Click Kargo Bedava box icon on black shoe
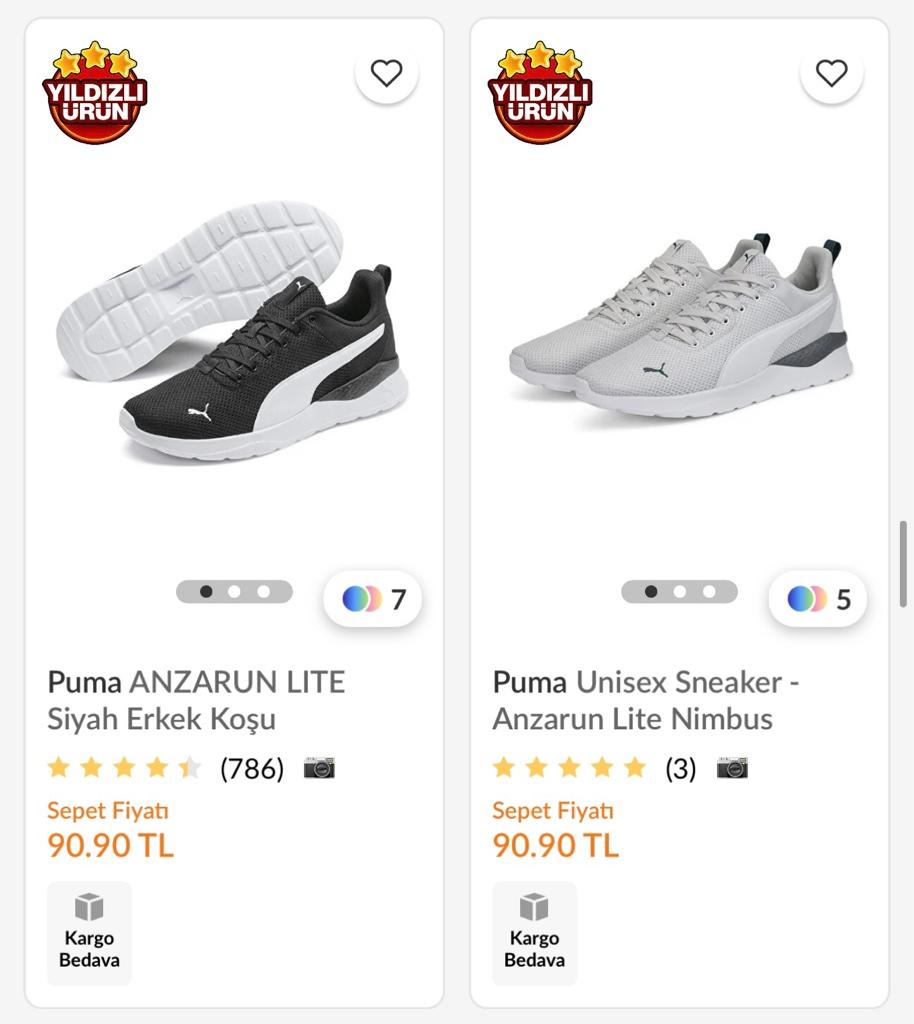Screen dimensions: 914x1024 (x=90, y=907)
